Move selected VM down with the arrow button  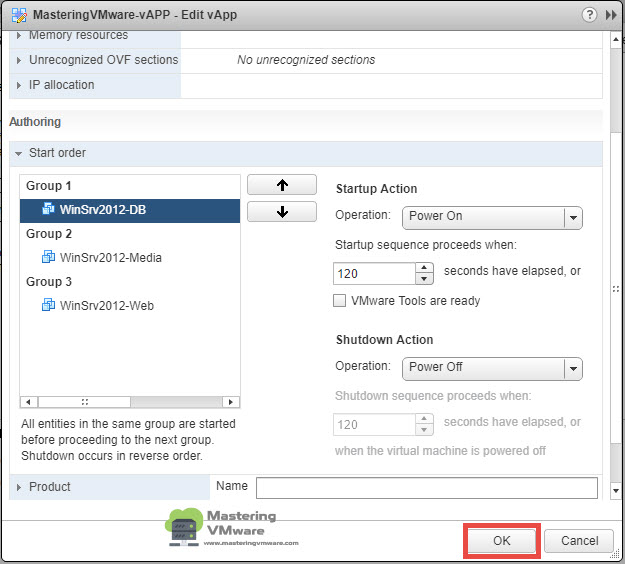click(282, 212)
